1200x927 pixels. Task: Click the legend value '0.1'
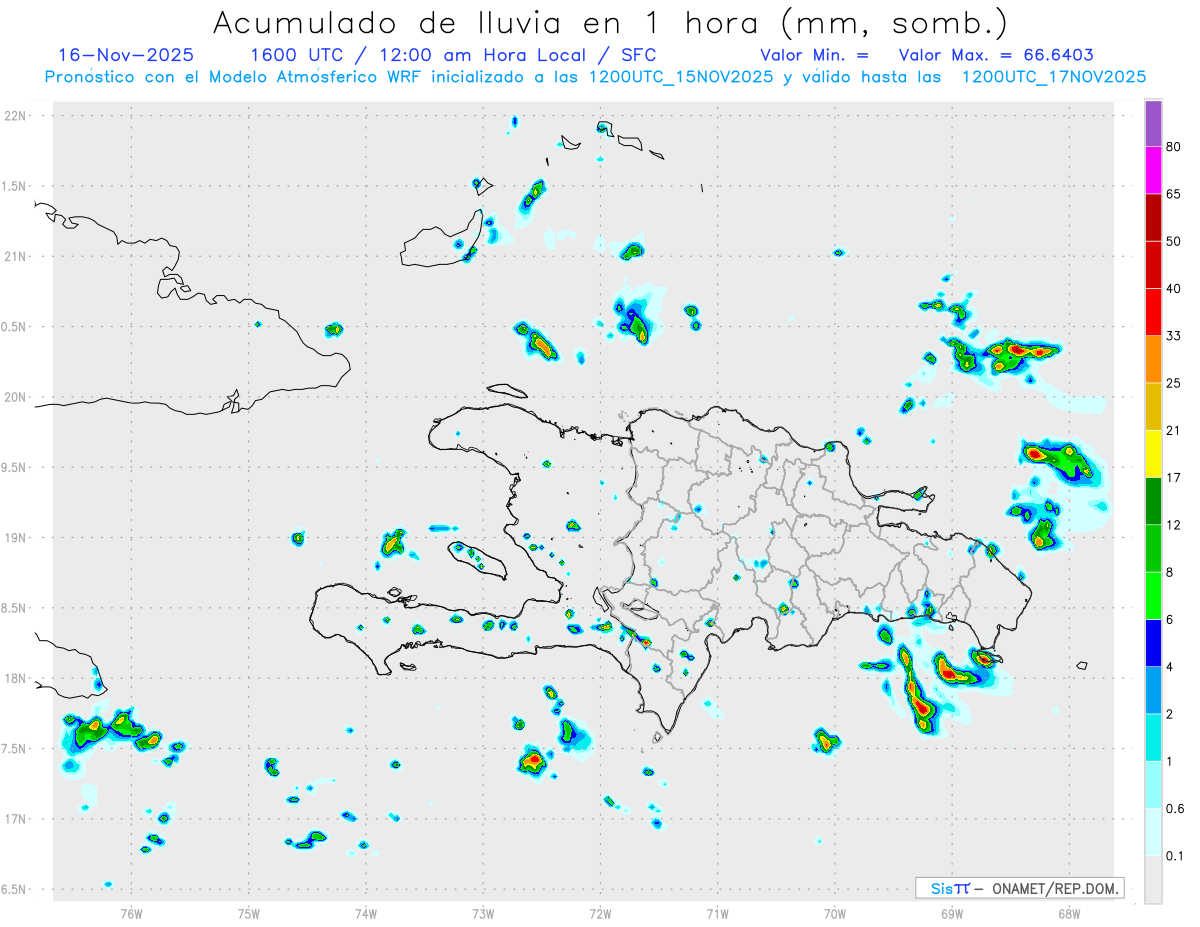1176,856
